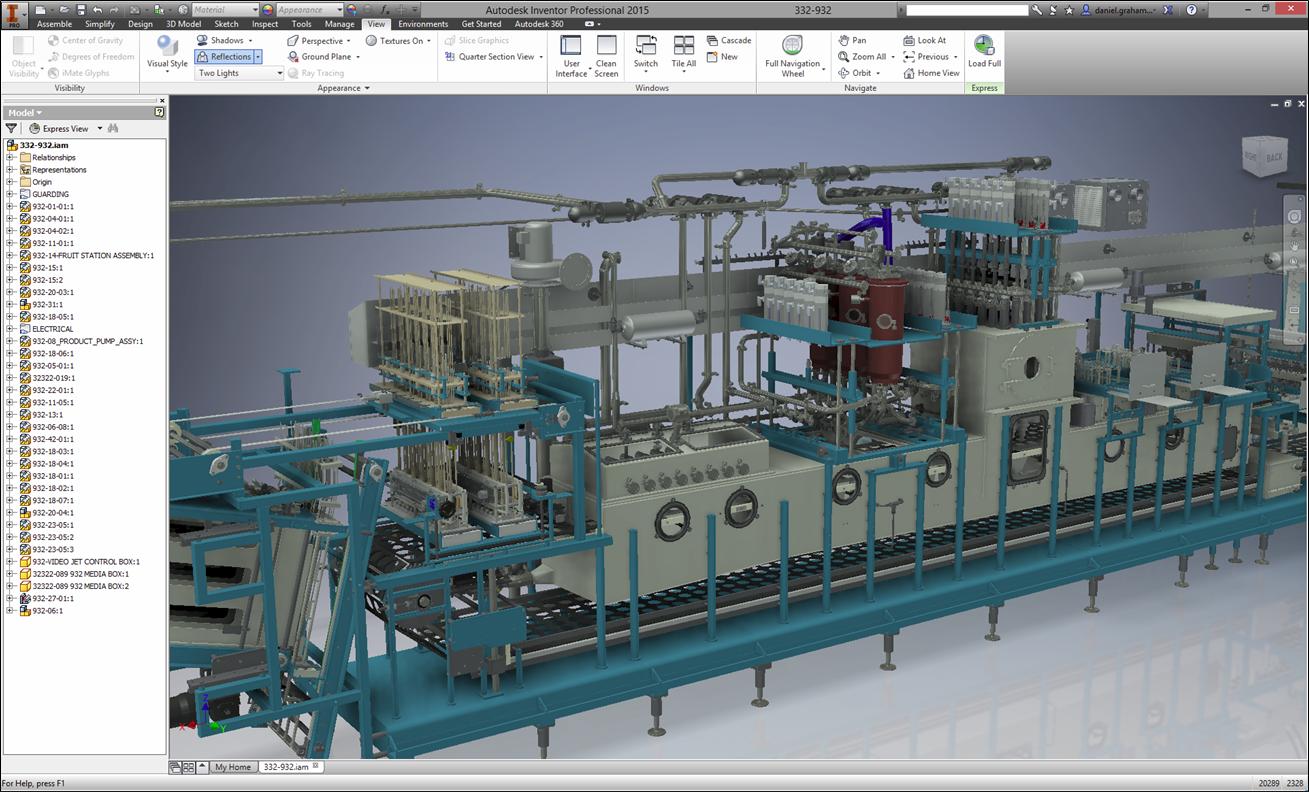Click the Quarter Section View button

492,57
